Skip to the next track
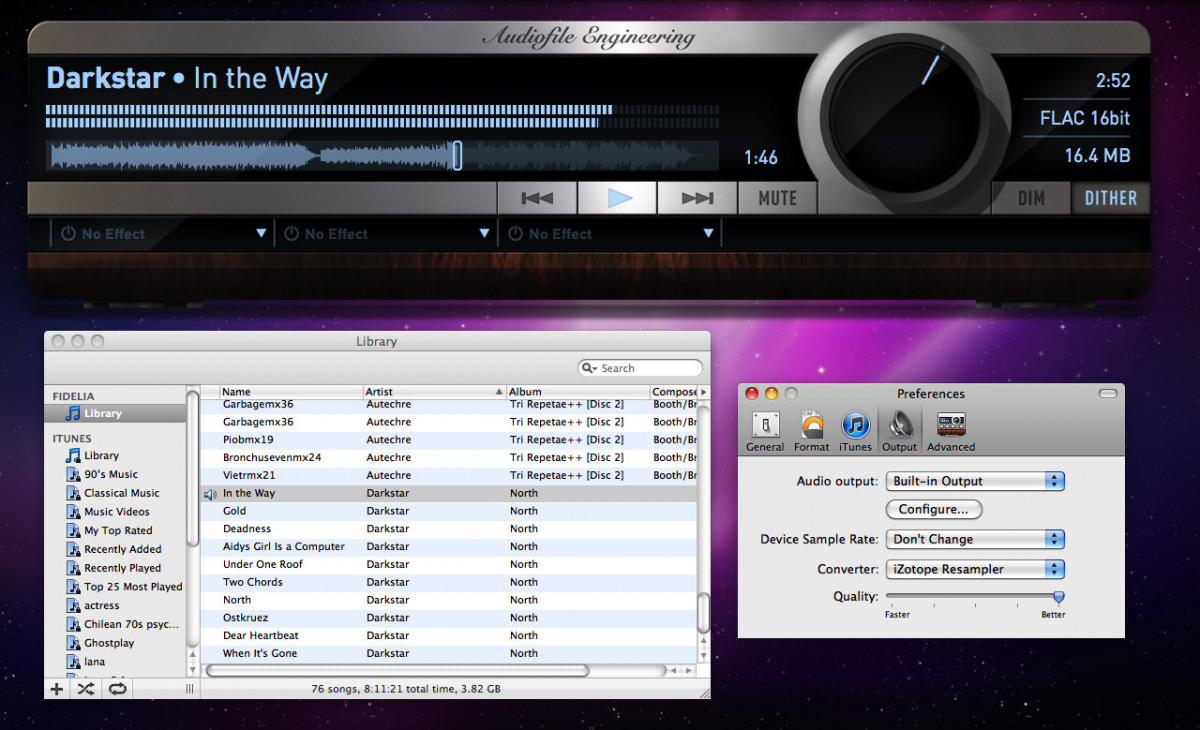The height and width of the screenshot is (730, 1200). [697, 198]
